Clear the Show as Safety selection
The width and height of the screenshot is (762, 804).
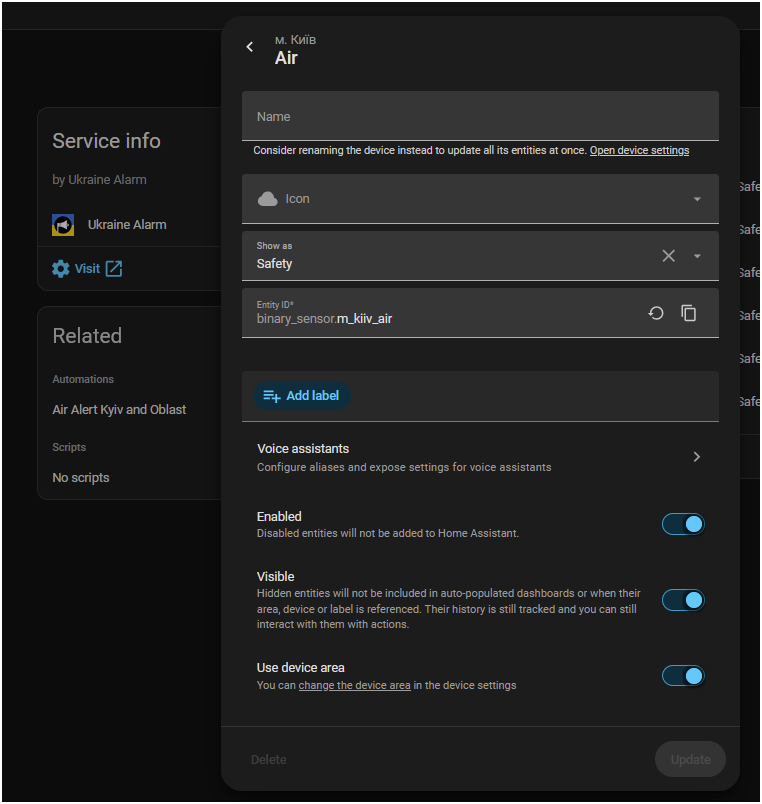pyautogui.click(x=668, y=256)
